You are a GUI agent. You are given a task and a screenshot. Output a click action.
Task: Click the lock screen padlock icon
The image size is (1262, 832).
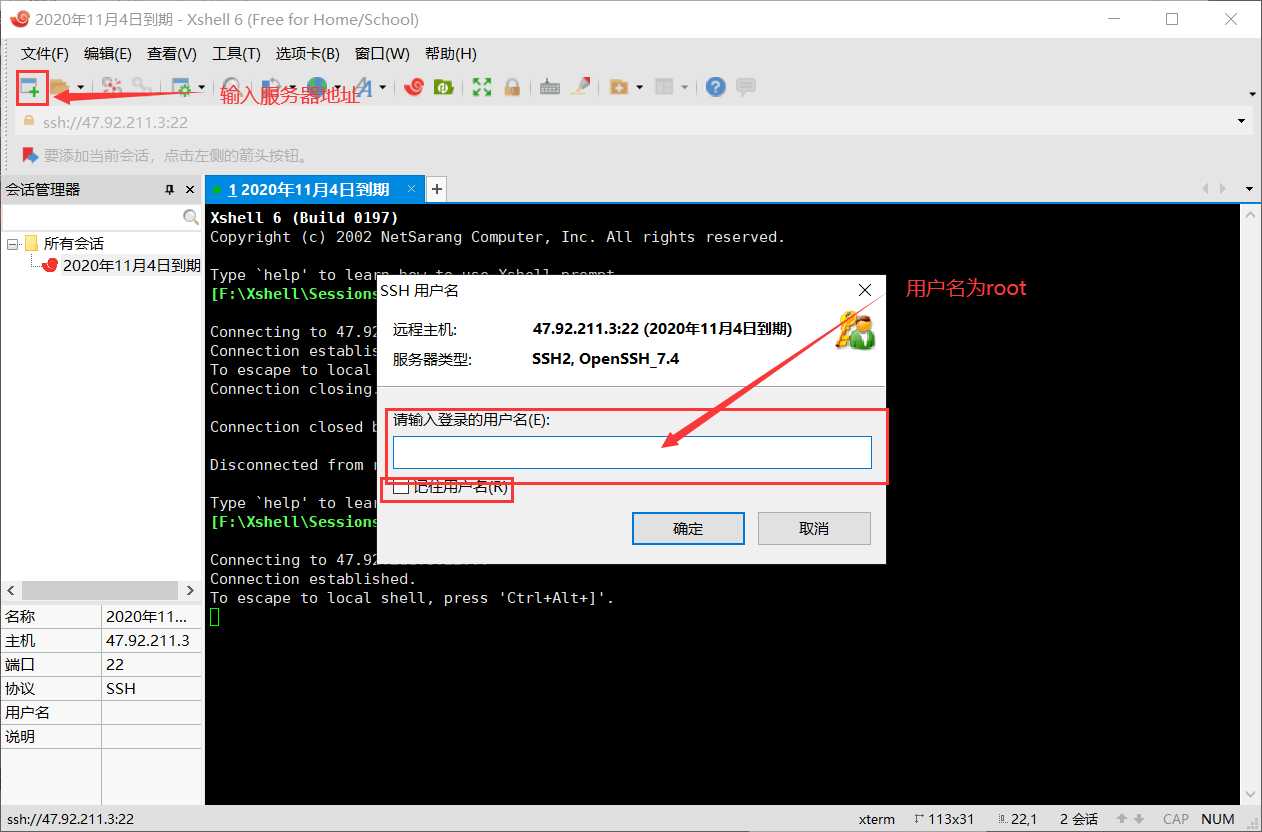click(512, 88)
